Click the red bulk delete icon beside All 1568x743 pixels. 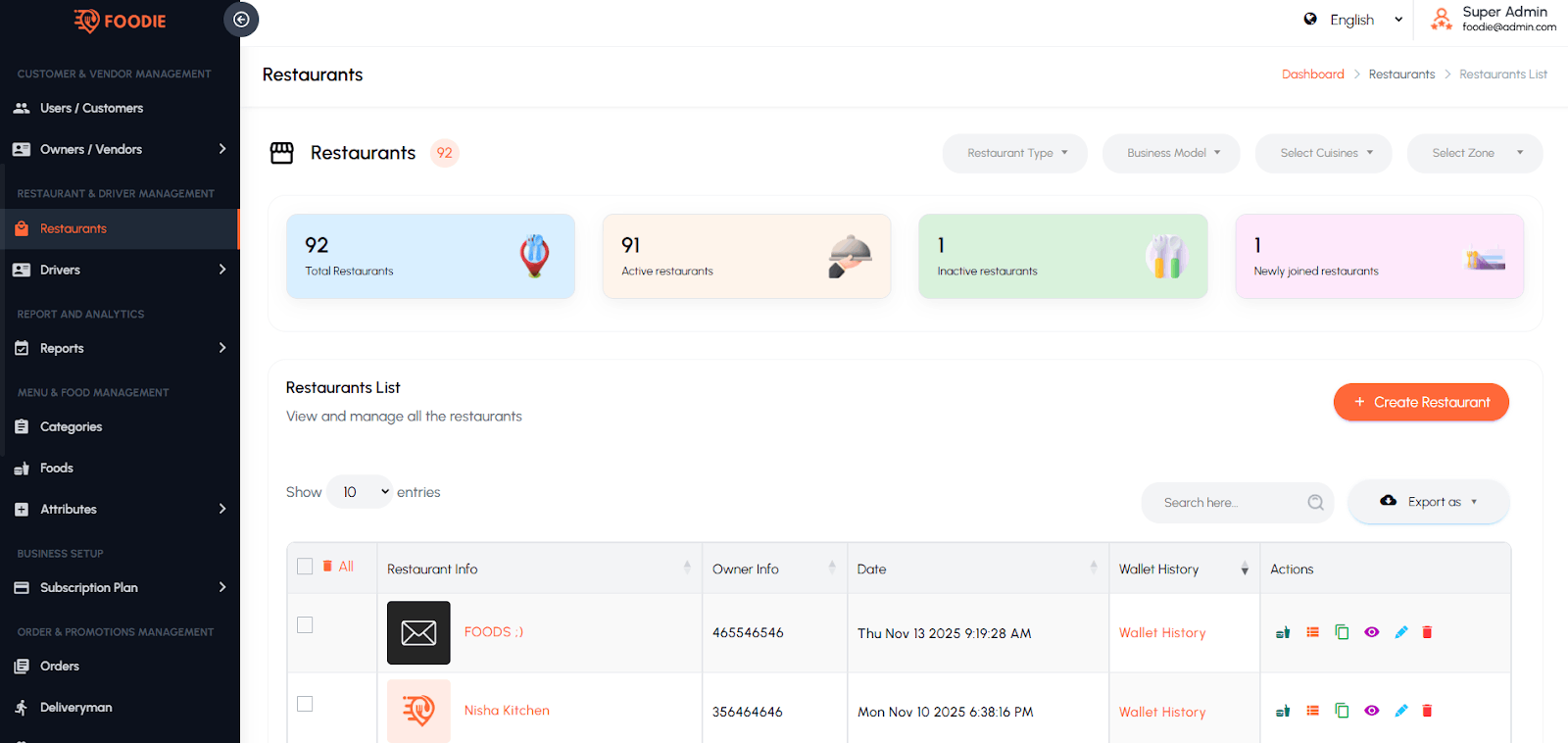pyautogui.click(x=327, y=567)
